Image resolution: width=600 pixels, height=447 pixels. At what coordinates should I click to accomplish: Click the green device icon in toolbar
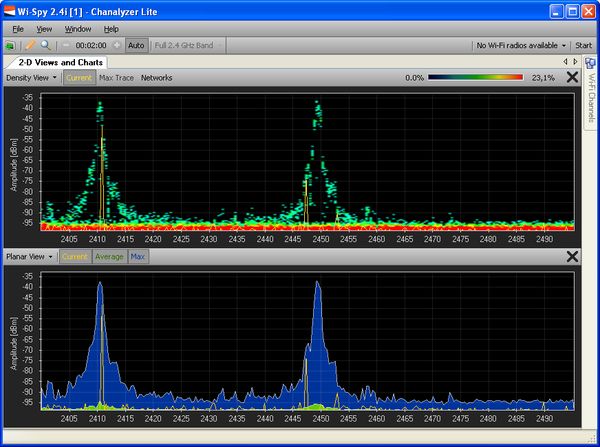coord(11,46)
